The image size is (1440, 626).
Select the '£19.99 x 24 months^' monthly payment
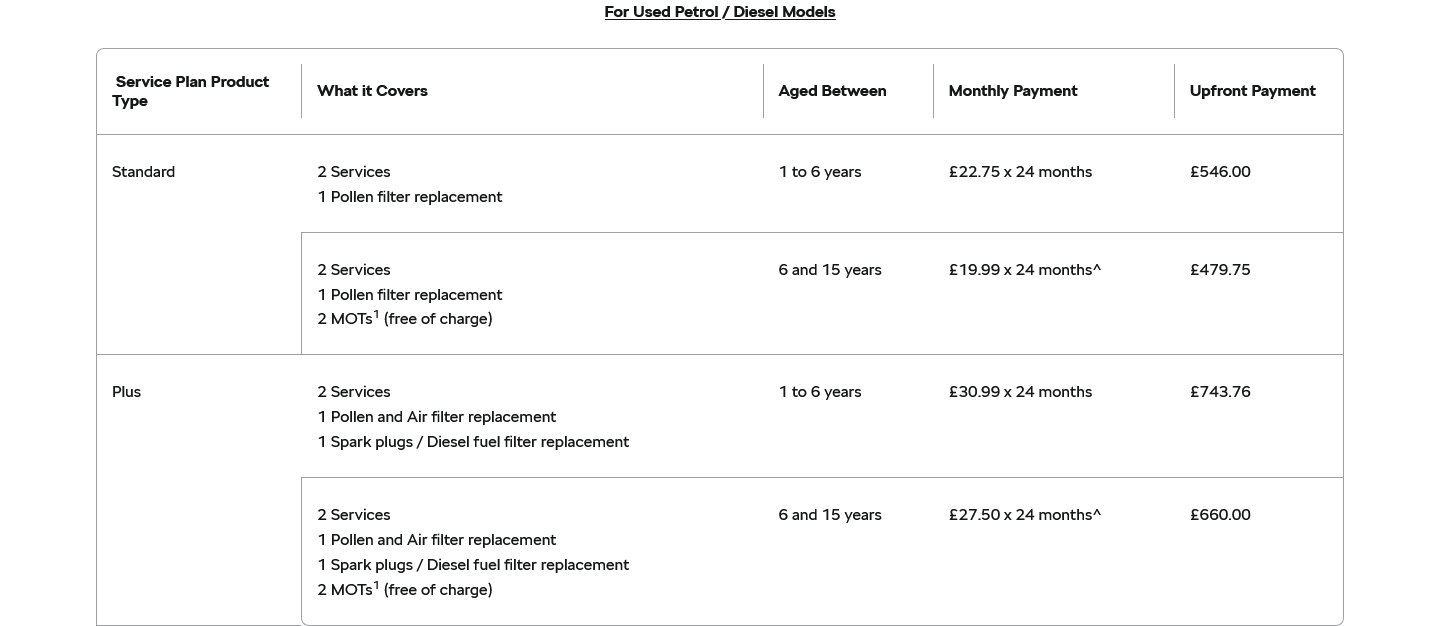1025,270
